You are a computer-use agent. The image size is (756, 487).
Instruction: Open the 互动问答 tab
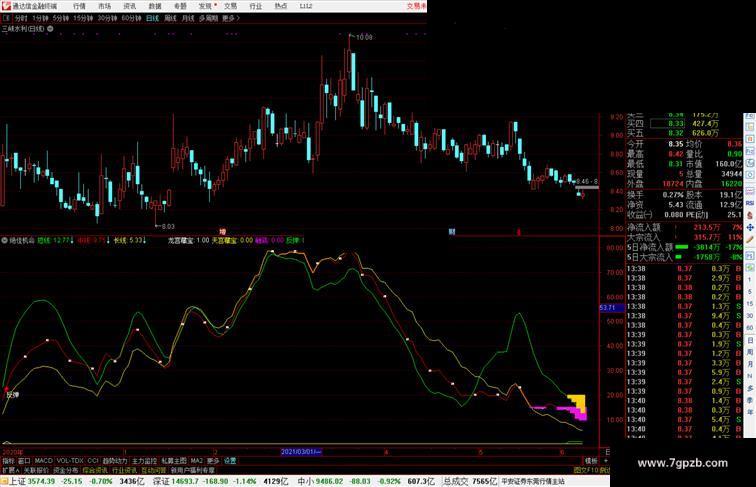click(x=154, y=470)
